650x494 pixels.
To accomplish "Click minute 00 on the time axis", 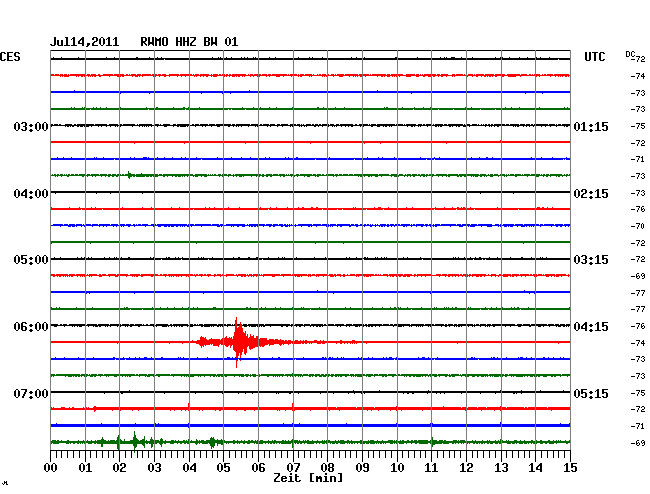I will 51,467.
